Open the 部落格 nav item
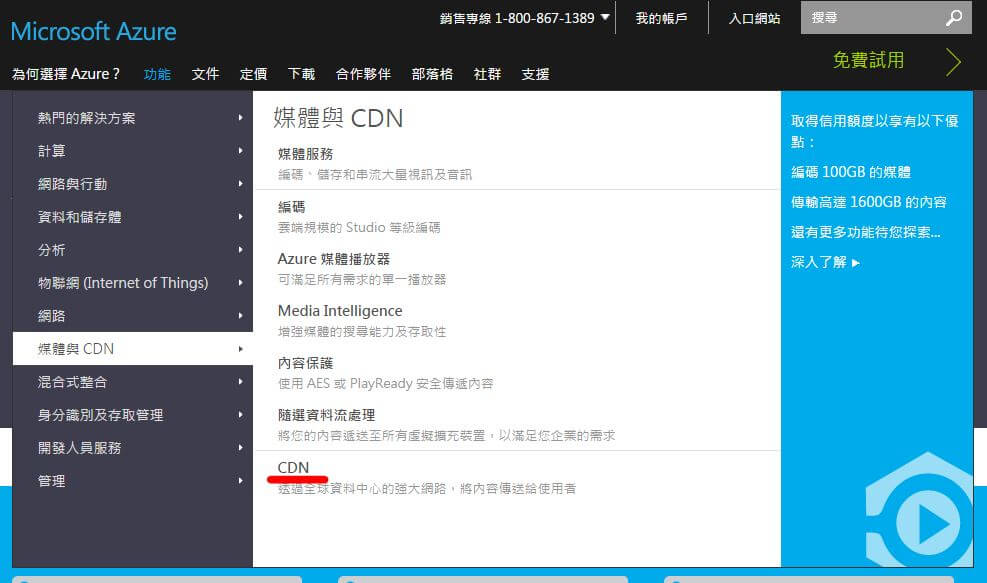Screen dimensions: 987x583 point(432,74)
